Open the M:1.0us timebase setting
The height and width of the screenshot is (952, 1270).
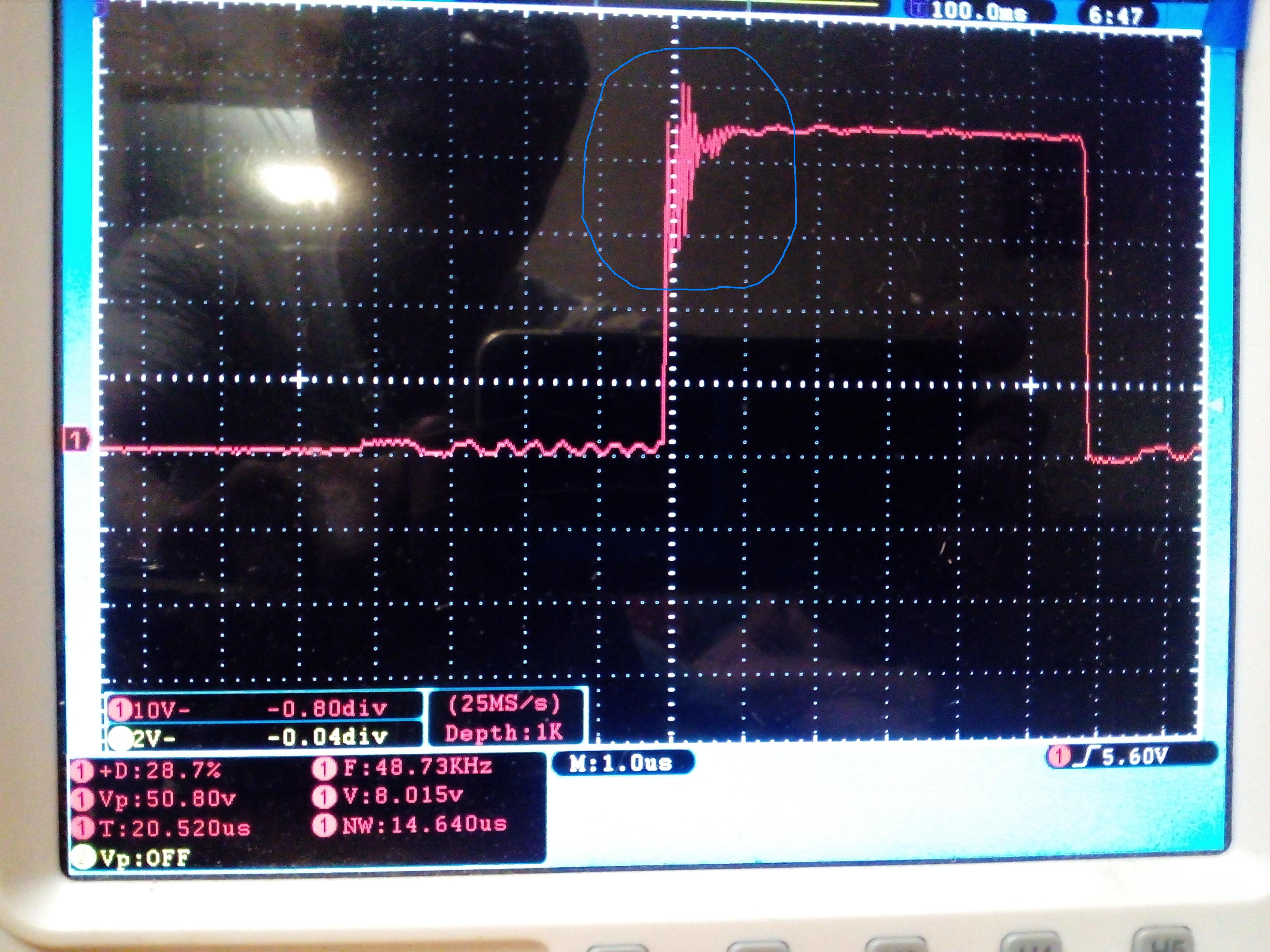click(622, 763)
